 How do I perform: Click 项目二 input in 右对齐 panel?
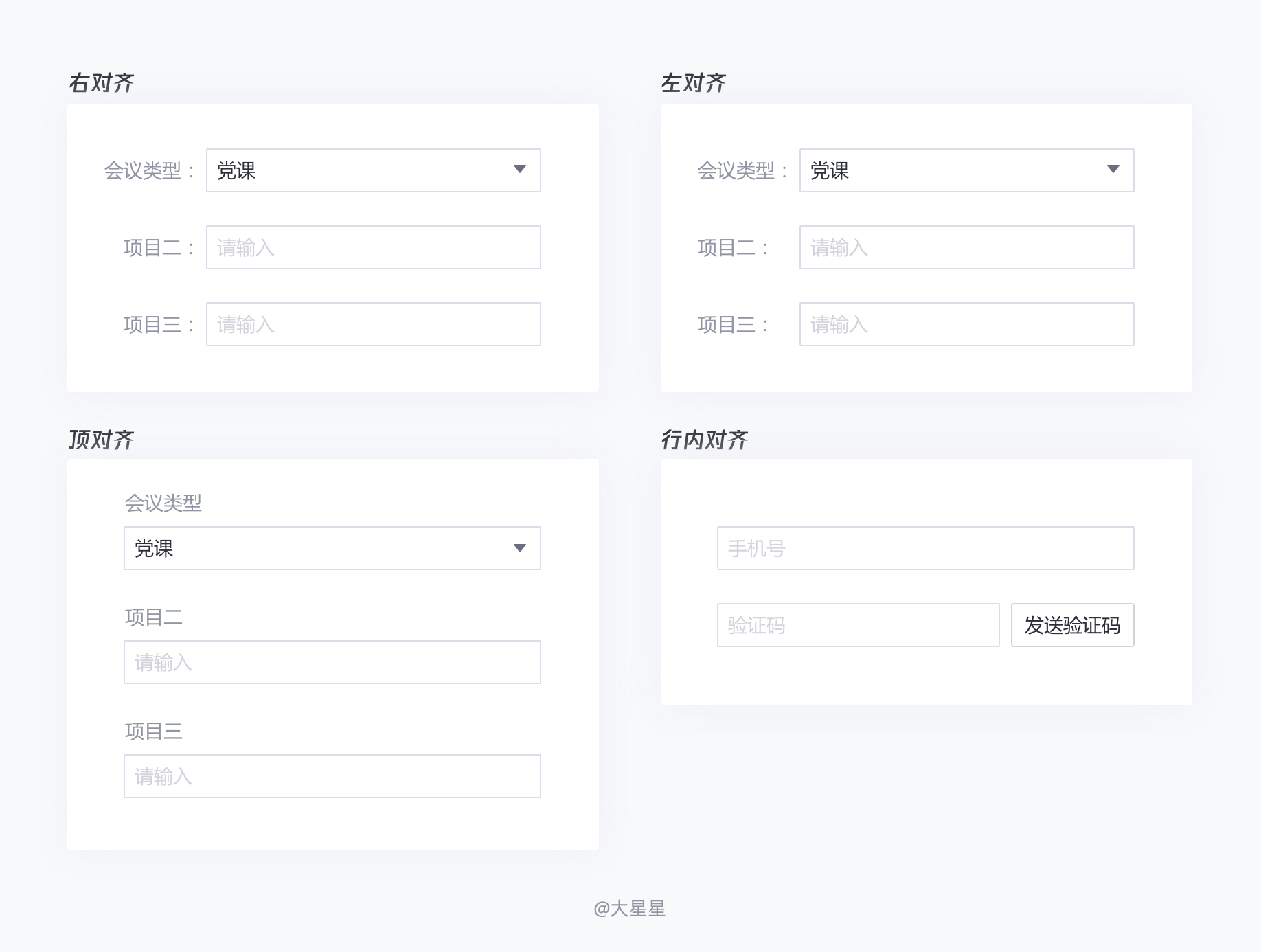click(372, 247)
